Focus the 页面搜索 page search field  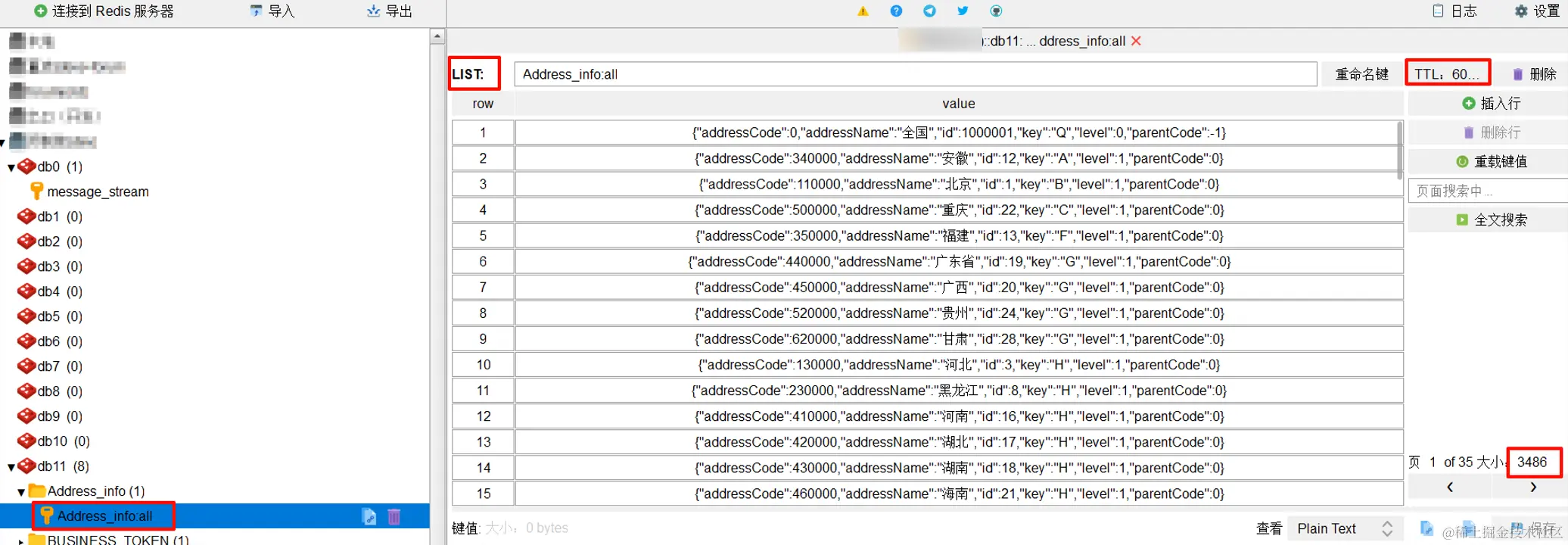click(1488, 191)
